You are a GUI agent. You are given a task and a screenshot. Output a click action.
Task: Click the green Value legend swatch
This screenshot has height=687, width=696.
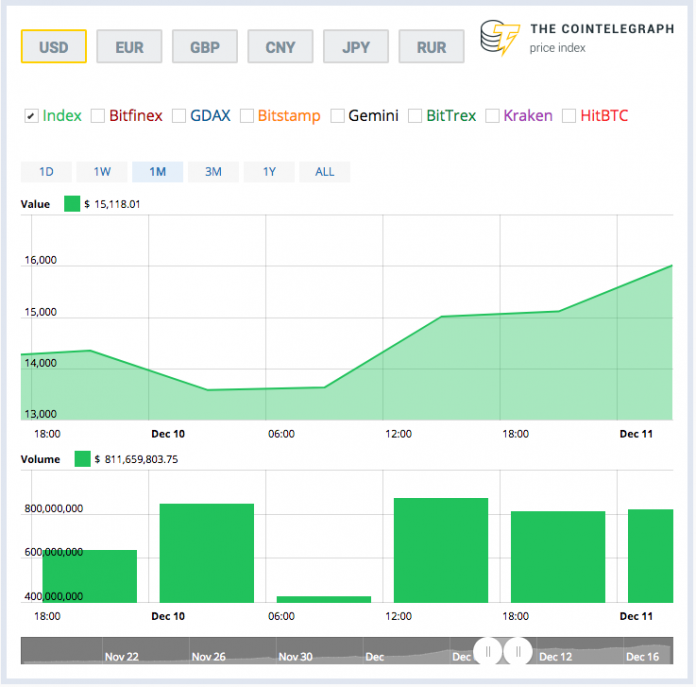pyautogui.click(x=72, y=204)
